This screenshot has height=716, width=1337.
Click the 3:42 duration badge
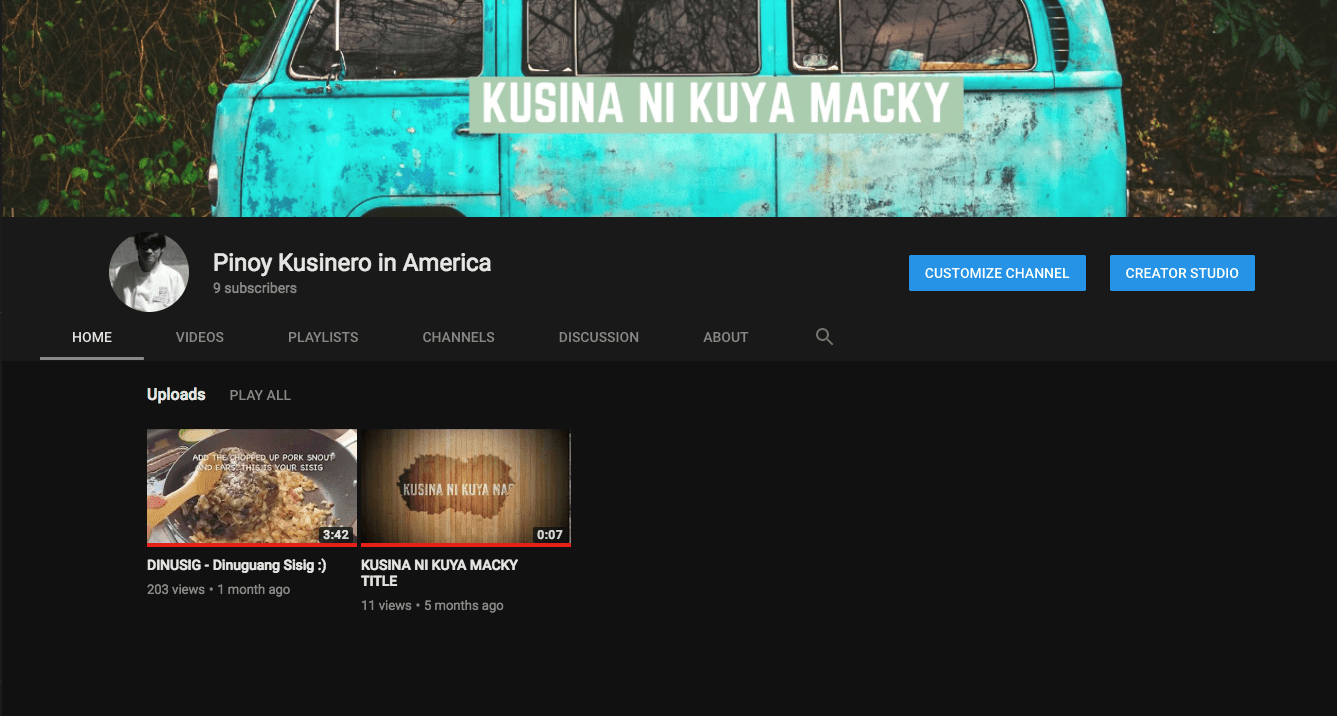point(335,535)
